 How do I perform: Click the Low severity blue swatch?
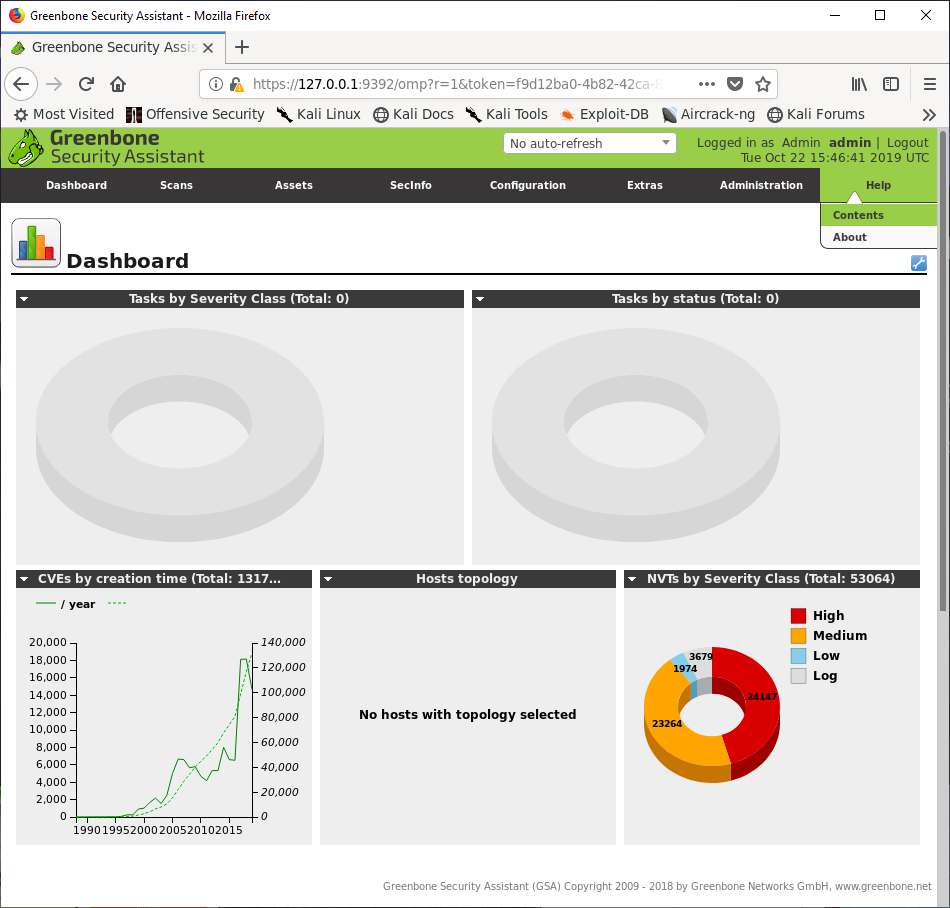click(799, 656)
